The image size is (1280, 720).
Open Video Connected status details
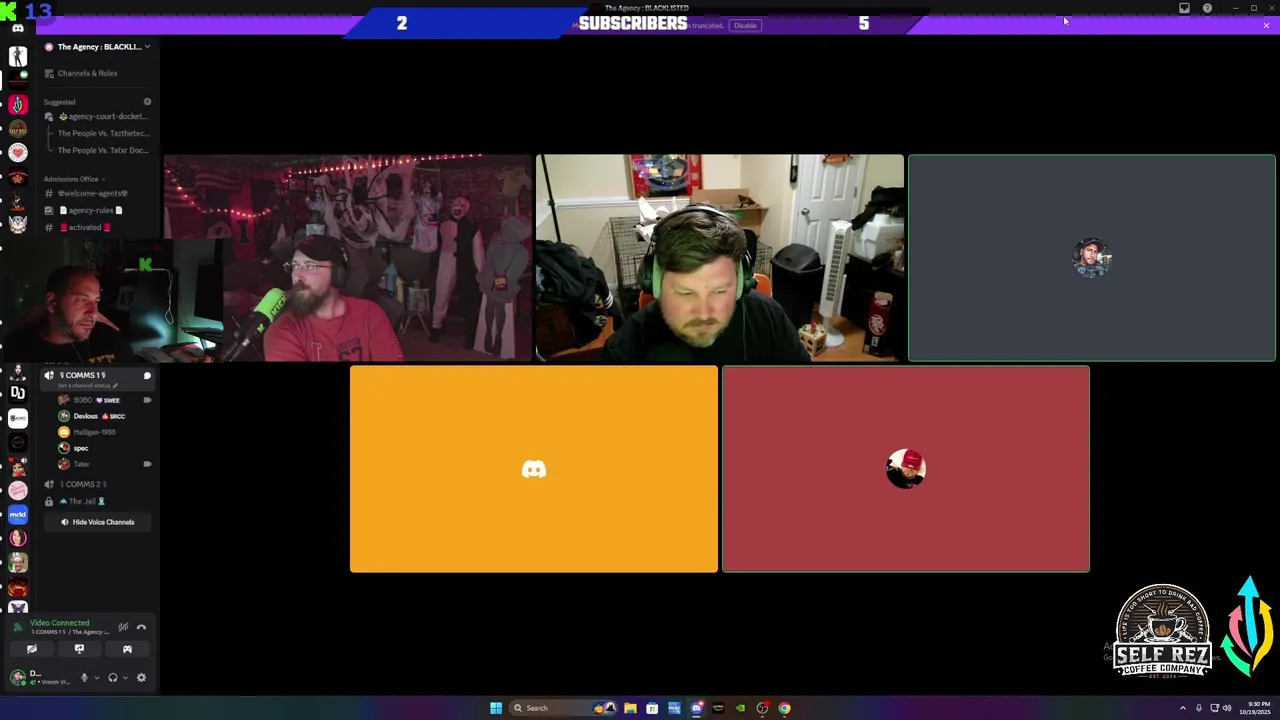point(59,623)
